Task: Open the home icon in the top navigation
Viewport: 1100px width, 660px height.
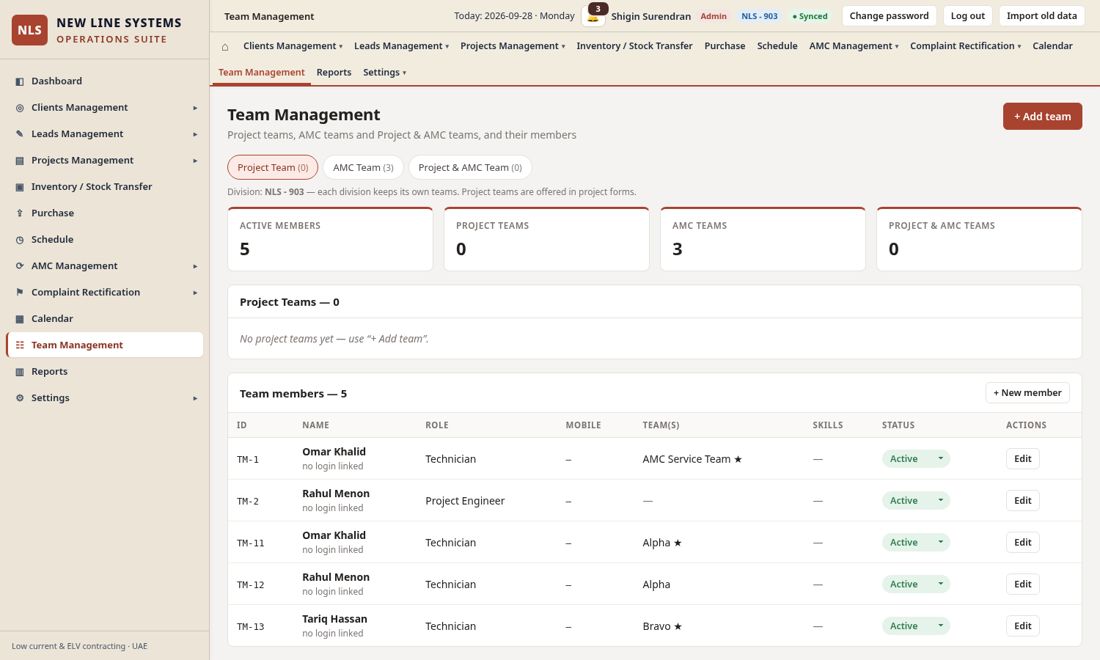Action: 225,46
